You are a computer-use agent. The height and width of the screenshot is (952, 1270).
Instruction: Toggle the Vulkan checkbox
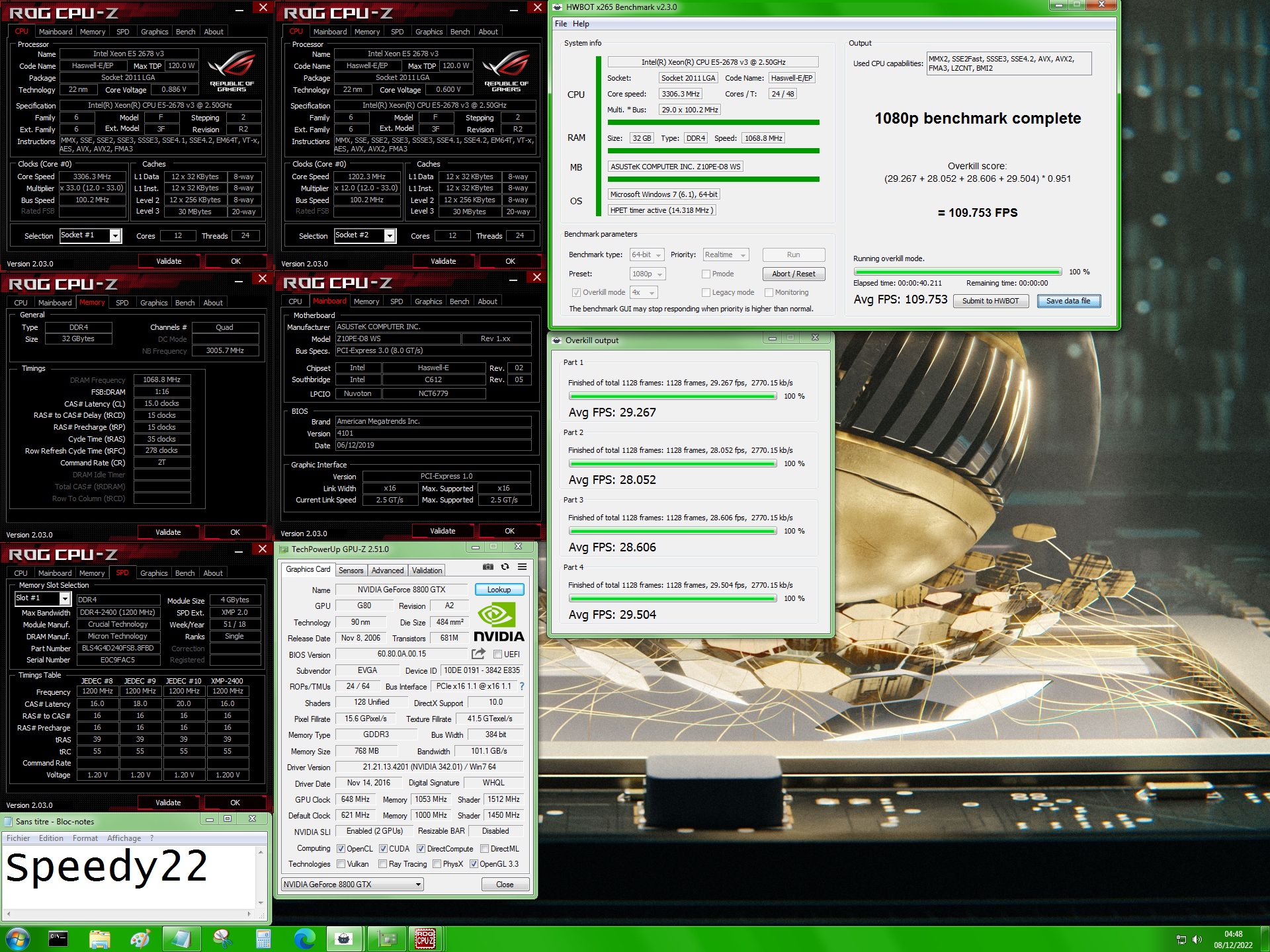coord(341,863)
